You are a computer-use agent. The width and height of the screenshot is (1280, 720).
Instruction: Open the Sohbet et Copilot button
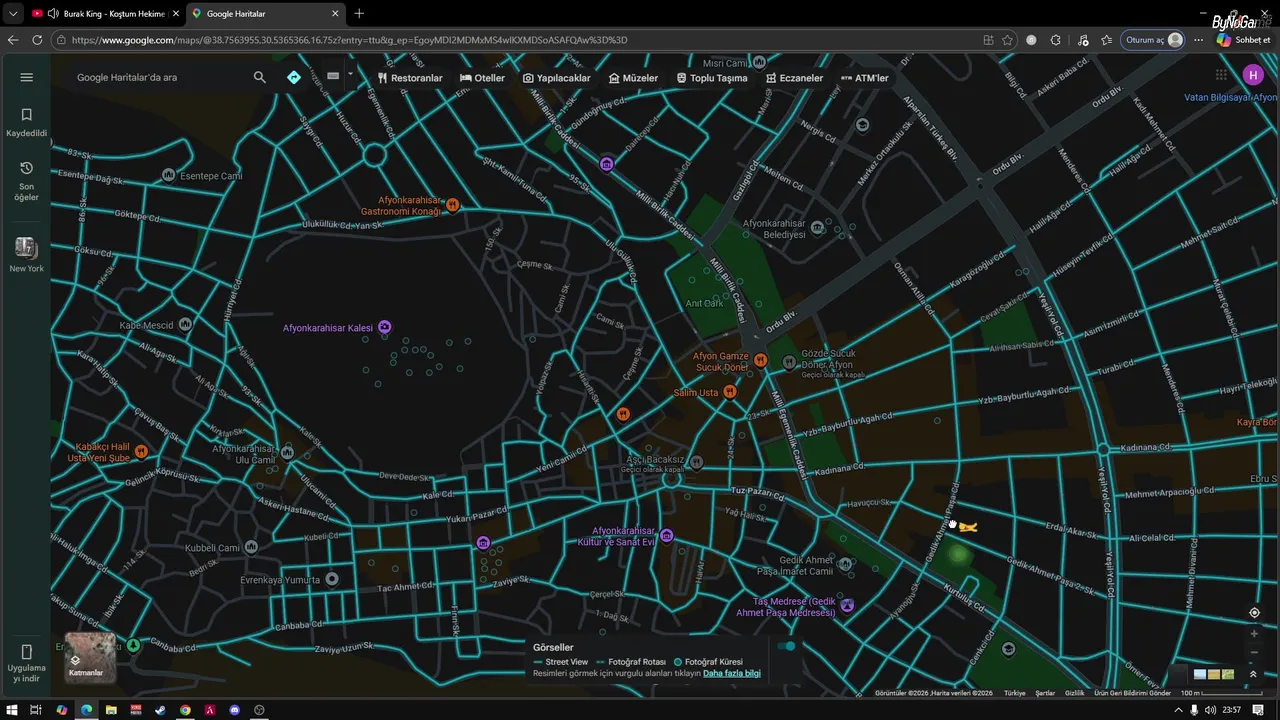pos(1244,40)
